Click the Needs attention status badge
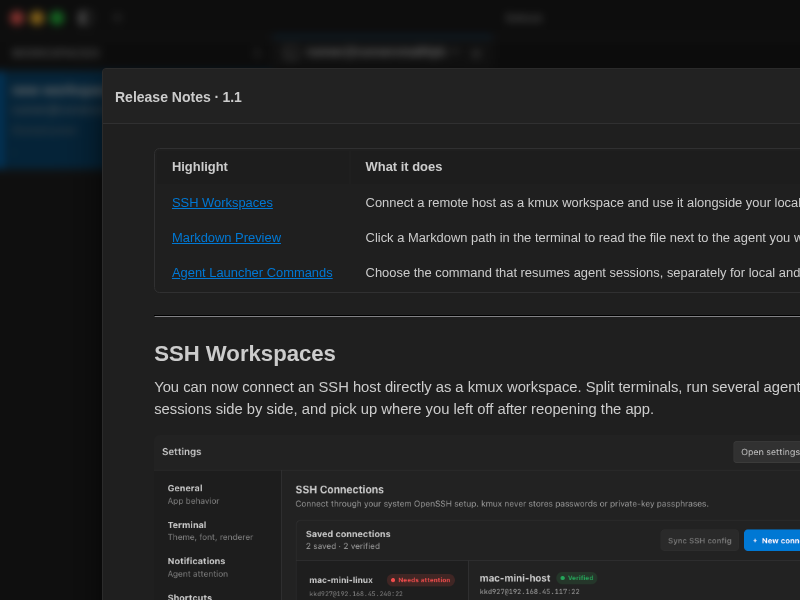 click(421, 580)
